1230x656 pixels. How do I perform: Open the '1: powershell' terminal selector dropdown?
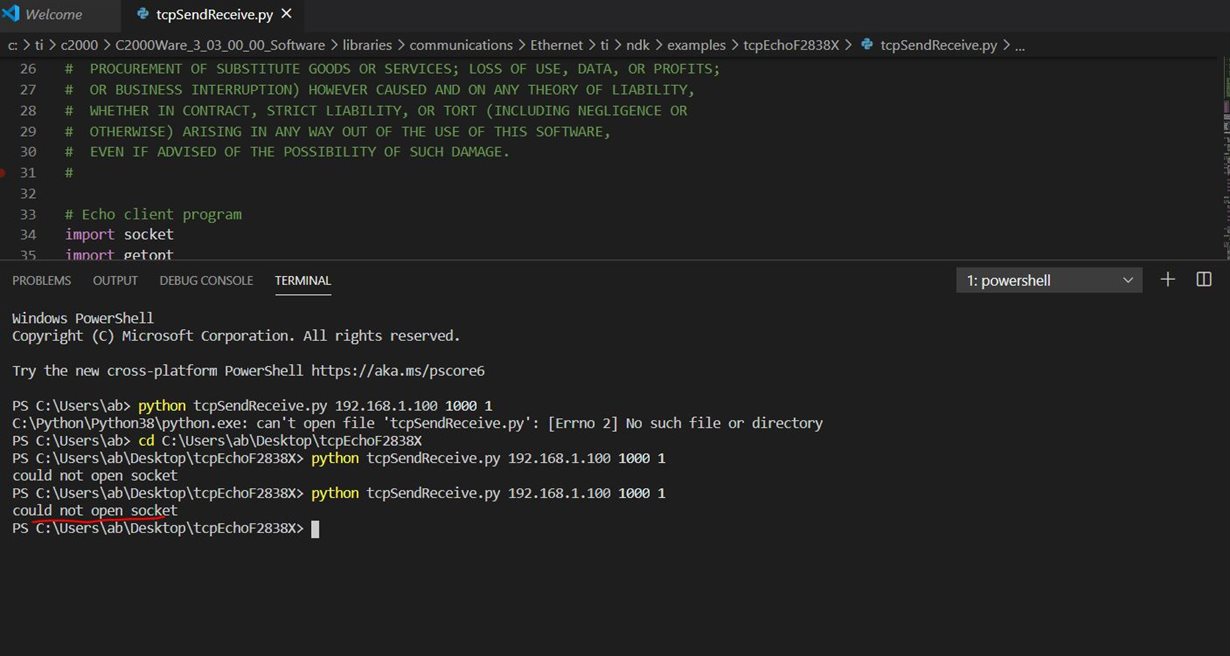(x=1049, y=281)
